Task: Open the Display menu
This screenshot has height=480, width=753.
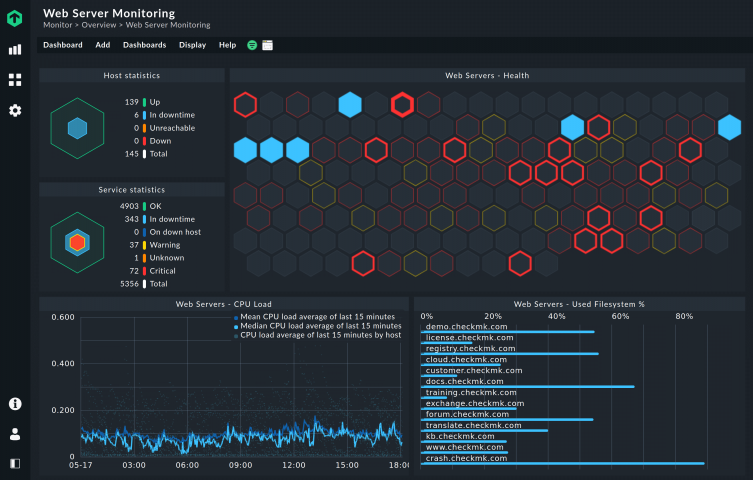Action: (193, 45)
